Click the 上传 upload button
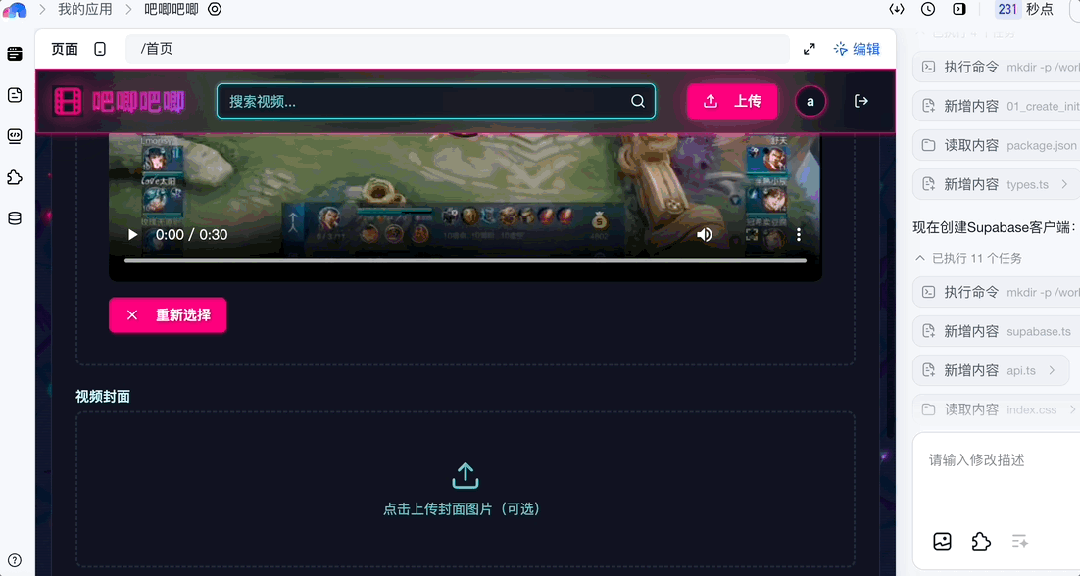Image resolution: width=1080 pixels, height=576 pixels. click(x=732, y=101)
